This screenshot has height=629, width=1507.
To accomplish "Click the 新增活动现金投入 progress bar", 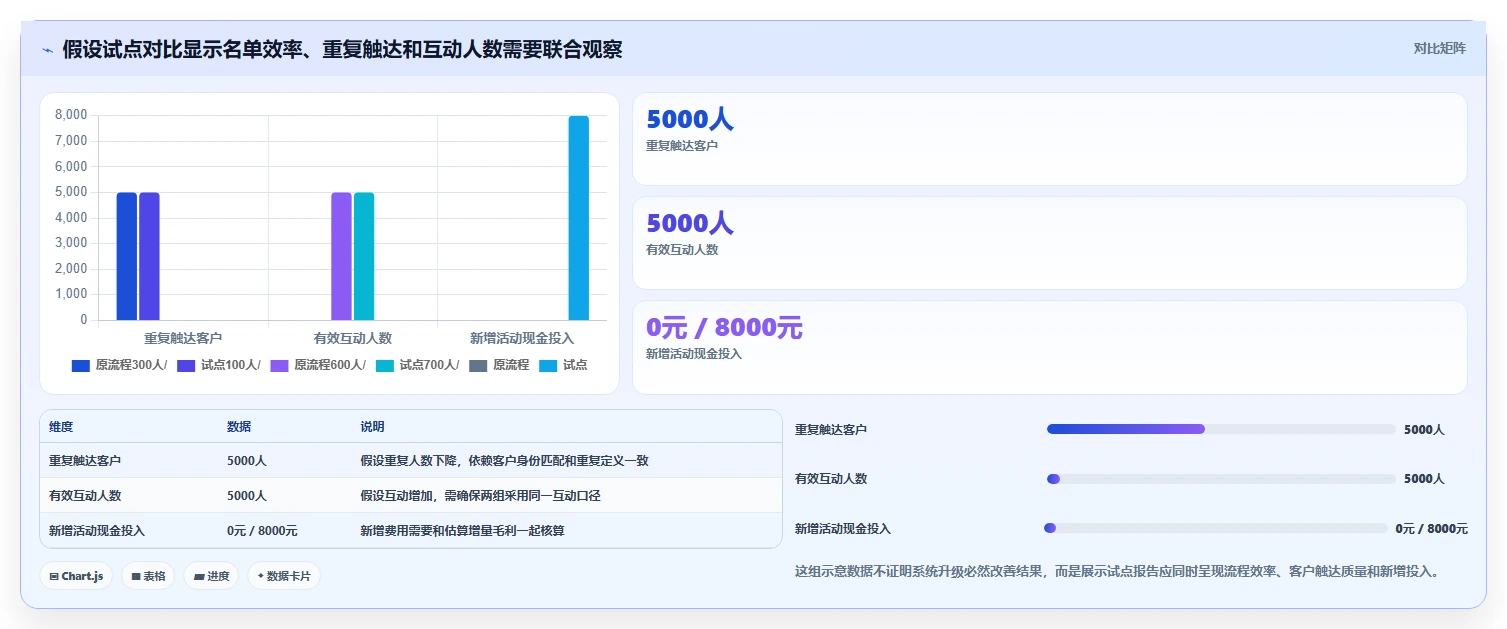I will point(1216,528).
